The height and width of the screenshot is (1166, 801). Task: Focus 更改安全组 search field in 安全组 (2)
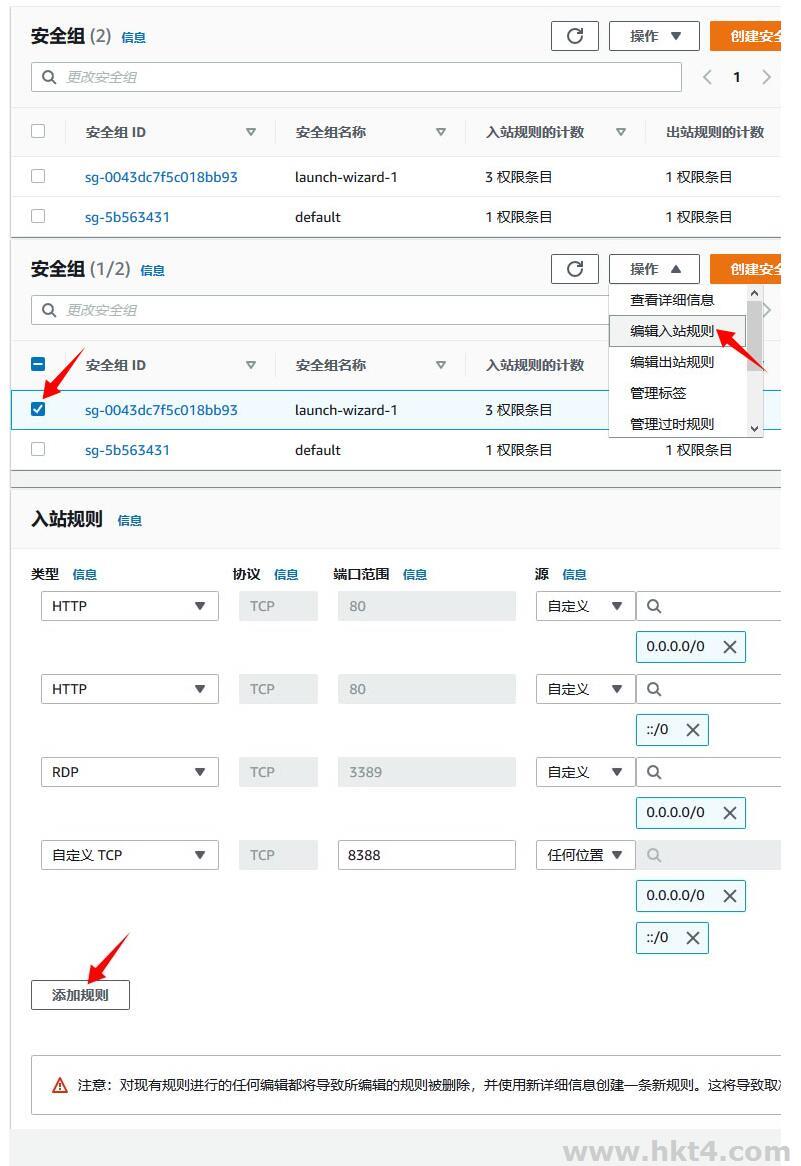point(356,77)
